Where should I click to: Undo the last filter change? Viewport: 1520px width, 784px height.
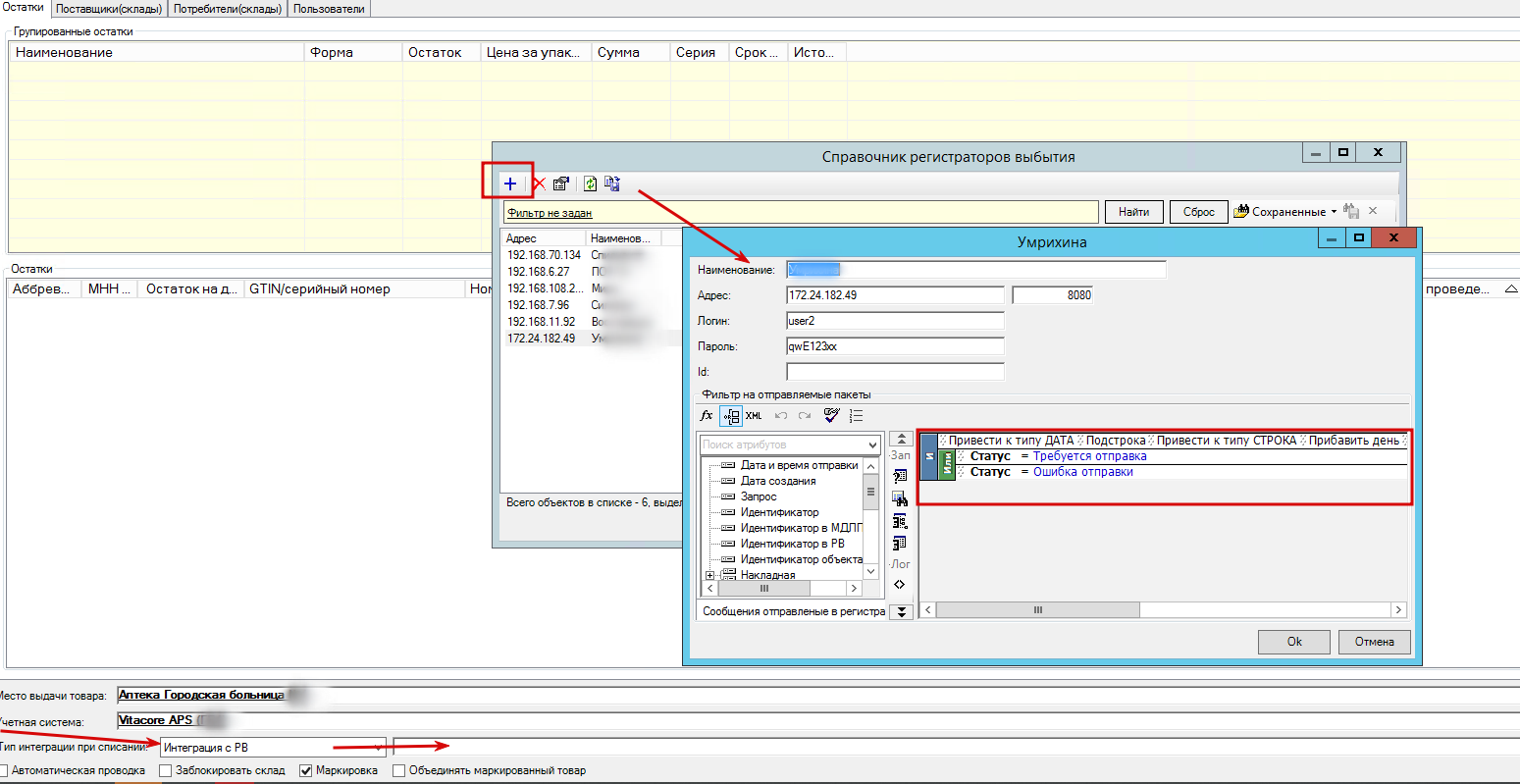point(781,416)
